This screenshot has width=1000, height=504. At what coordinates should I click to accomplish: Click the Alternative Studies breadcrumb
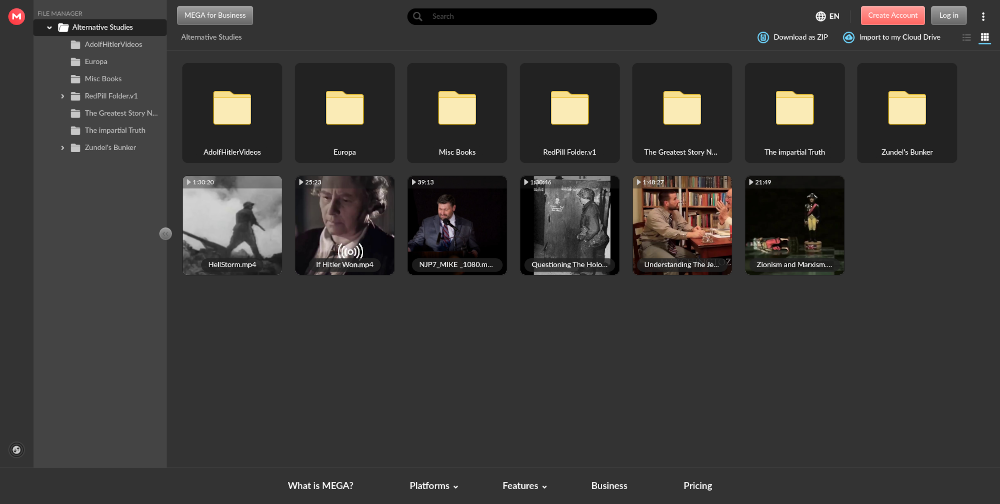point(211,37)
